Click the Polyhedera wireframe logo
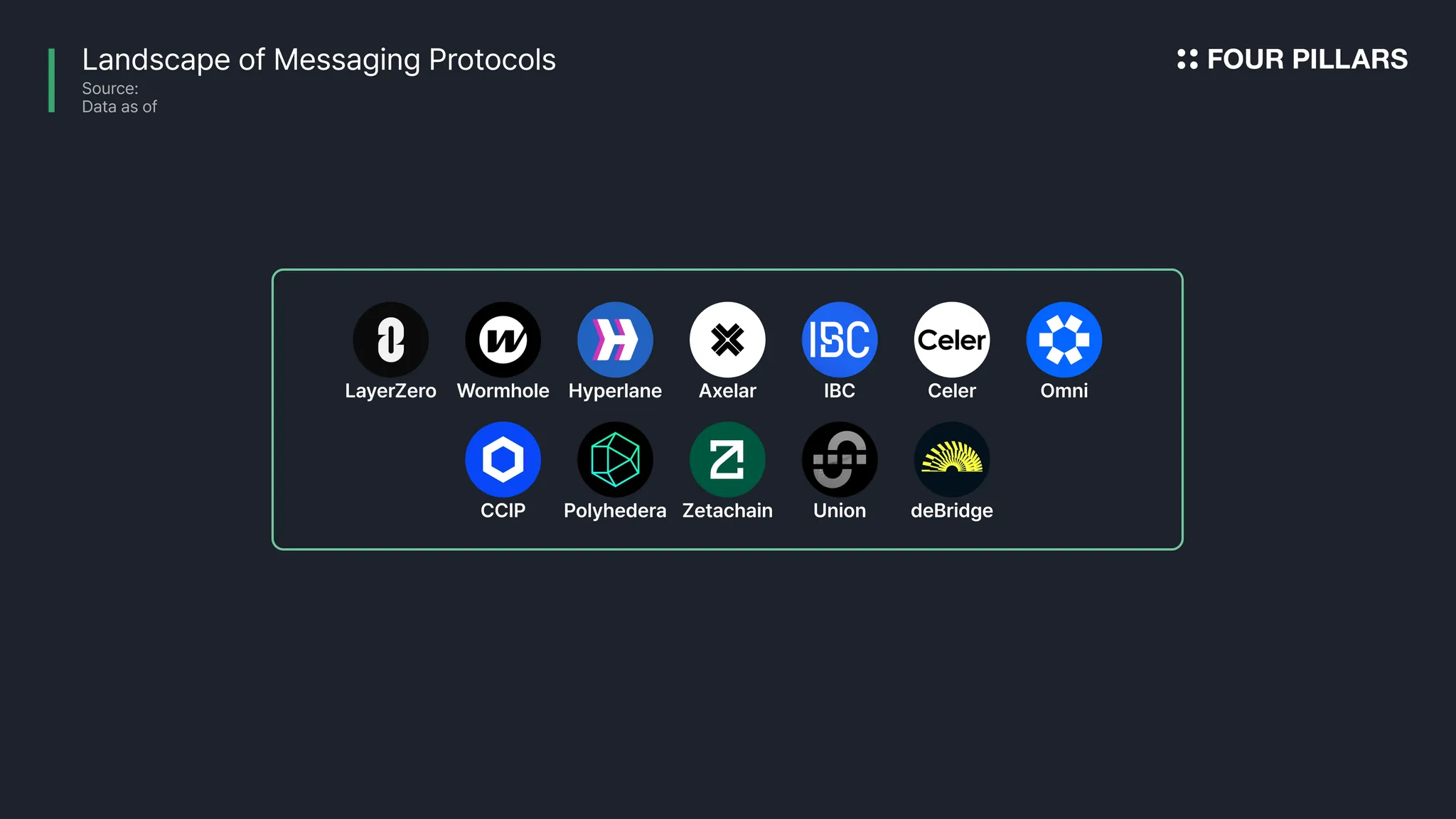 click(x=615, y=460)
